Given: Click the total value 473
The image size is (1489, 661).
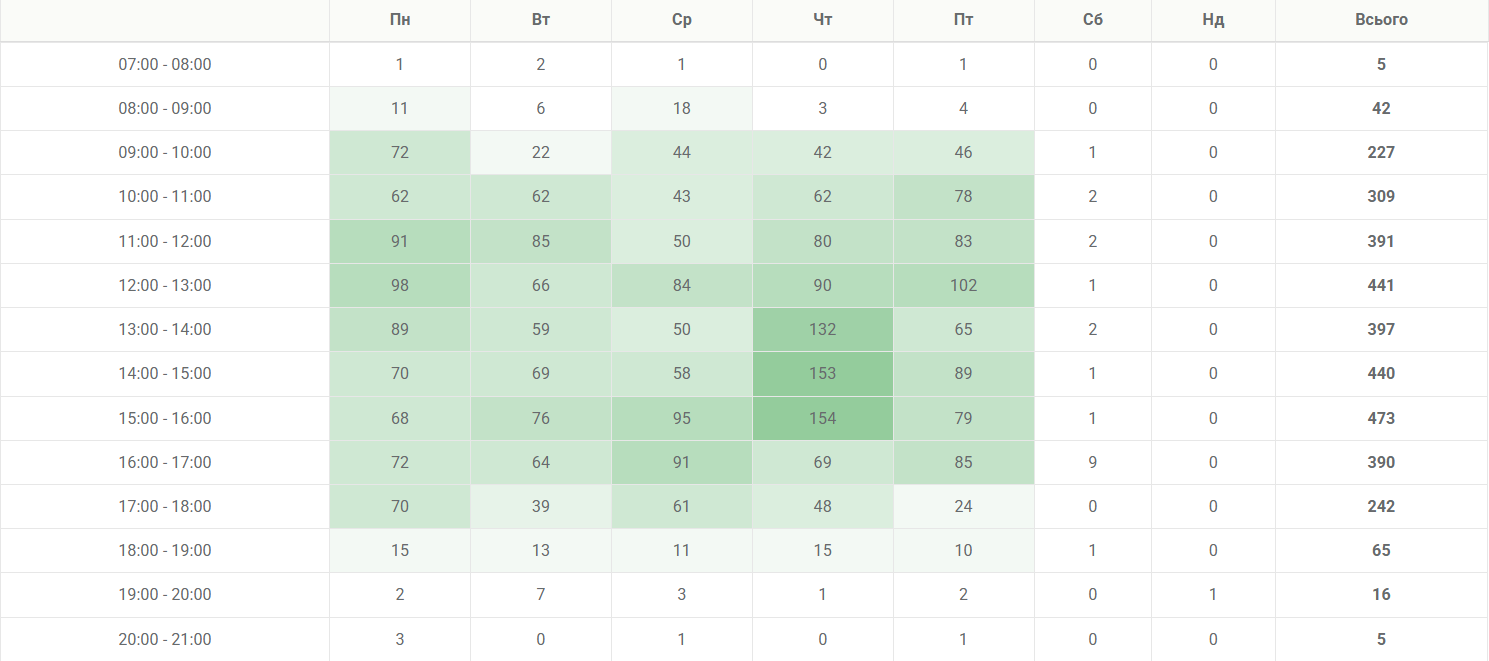Looking at the screenshot, I should 1381,418.
